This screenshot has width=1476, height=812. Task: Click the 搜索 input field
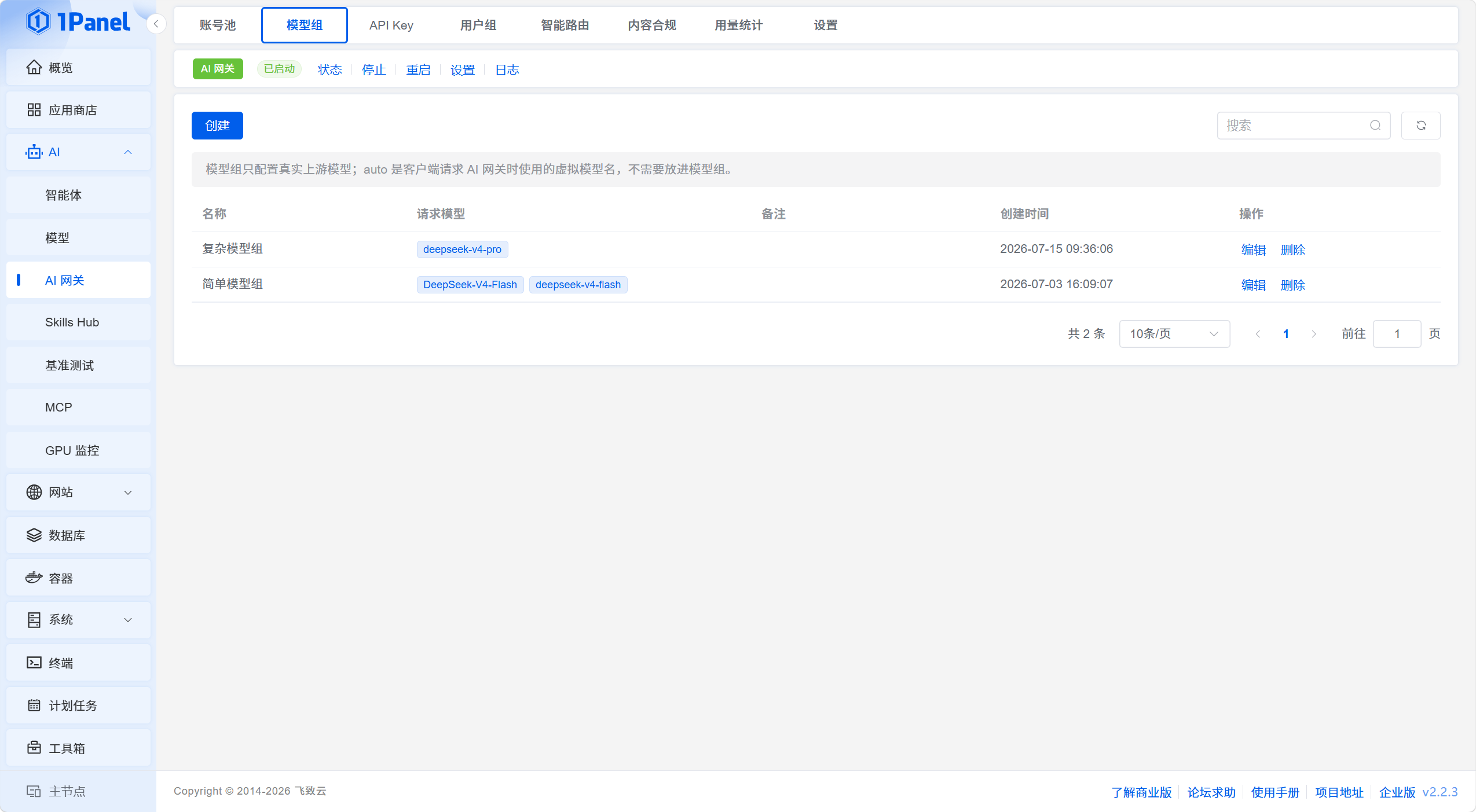pos(1304,126)
